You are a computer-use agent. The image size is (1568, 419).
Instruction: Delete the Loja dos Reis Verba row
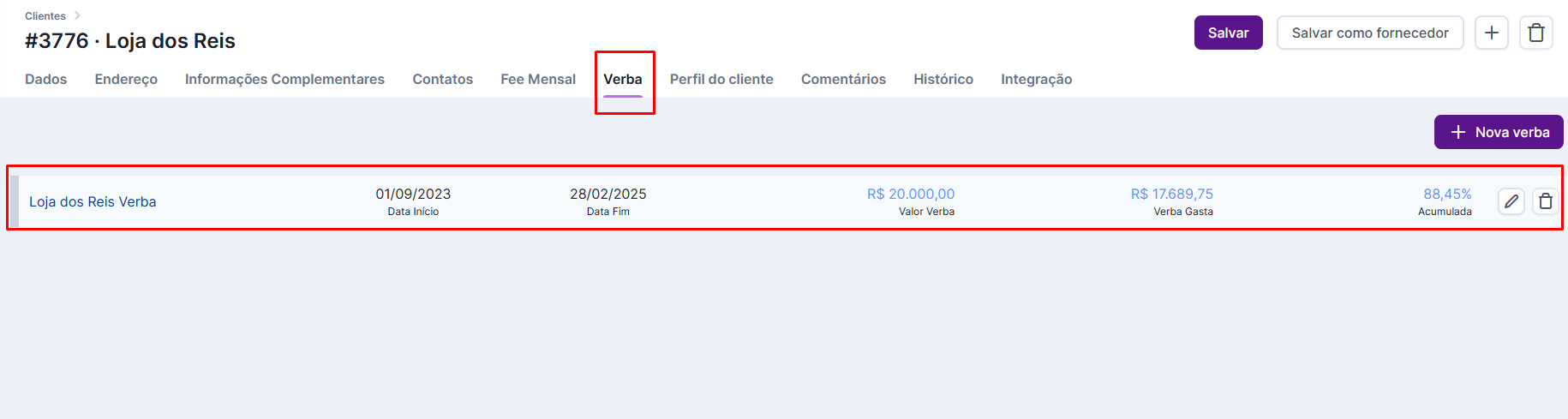[x=1546, y=201]
